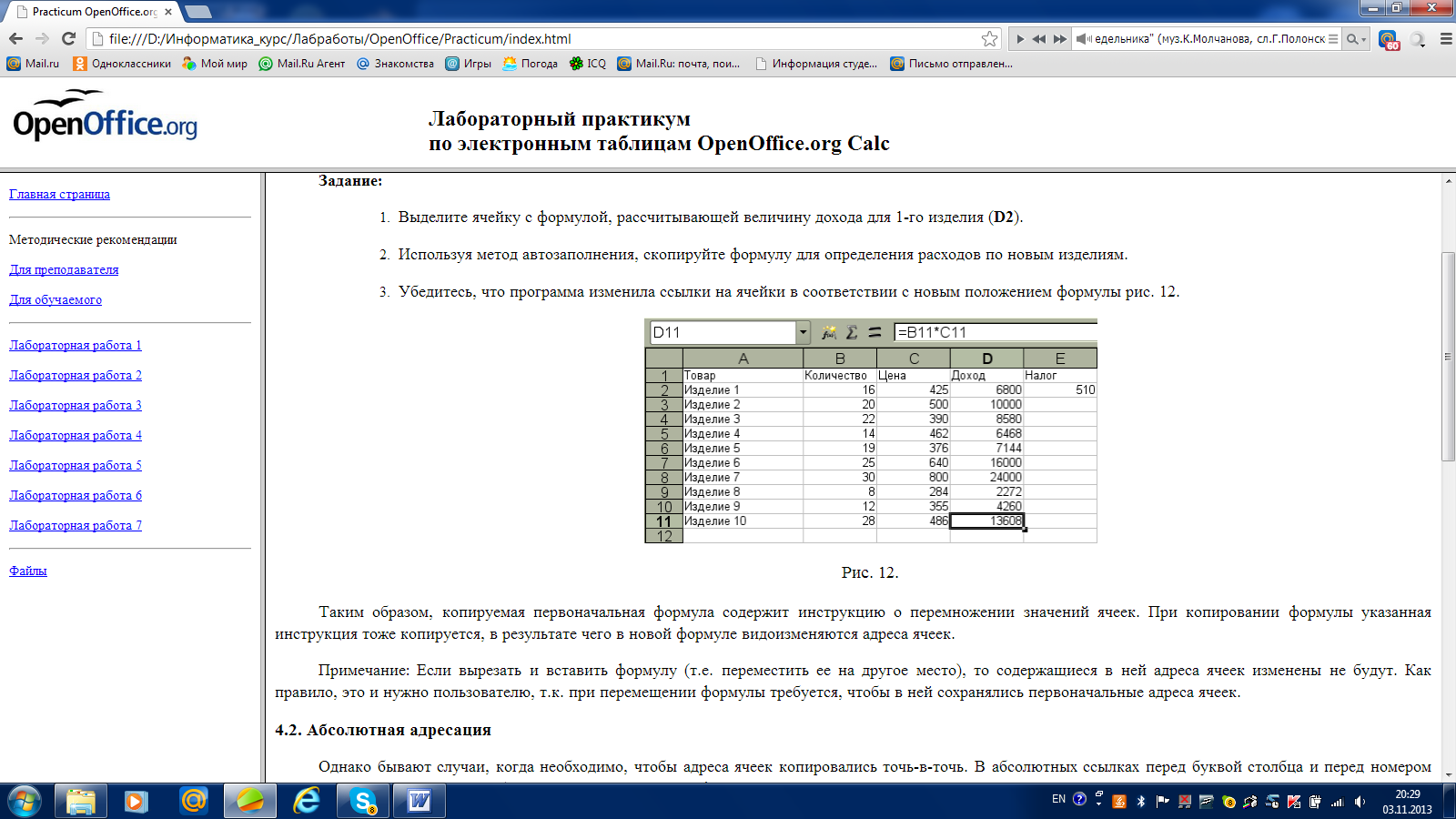Open the Мой мир bookmark
Screen dimensions: 1456x819
coord(215,64)
